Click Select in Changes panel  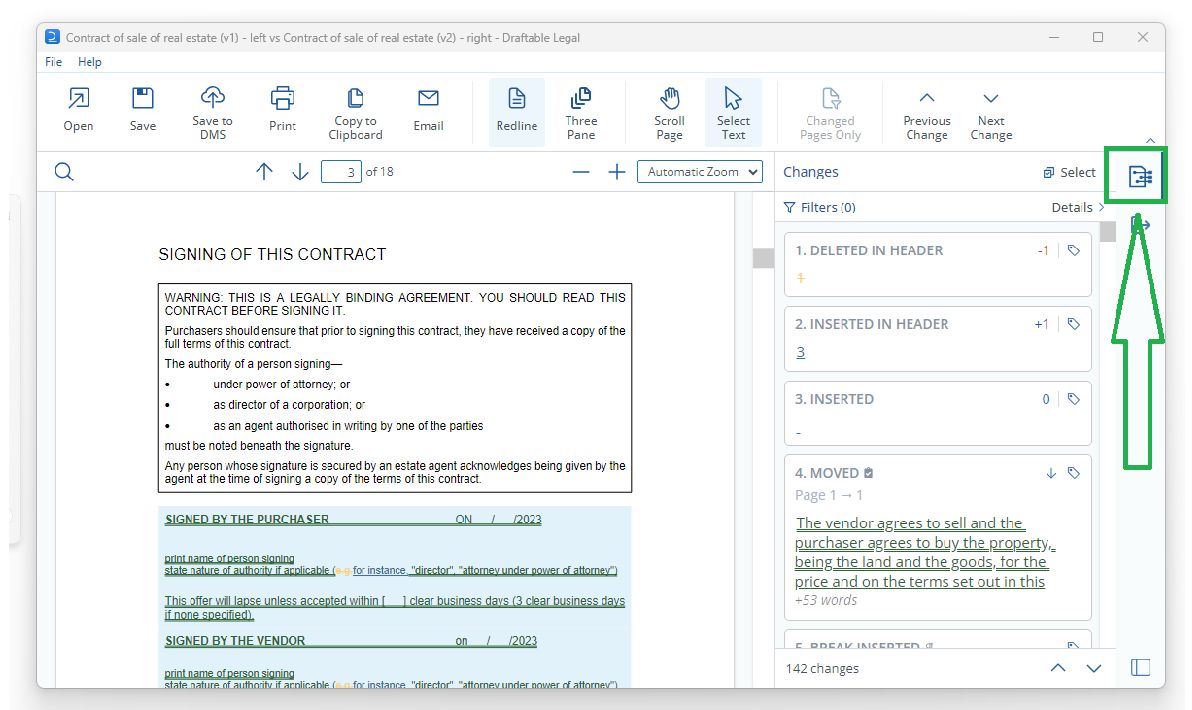click(1069, 172)
